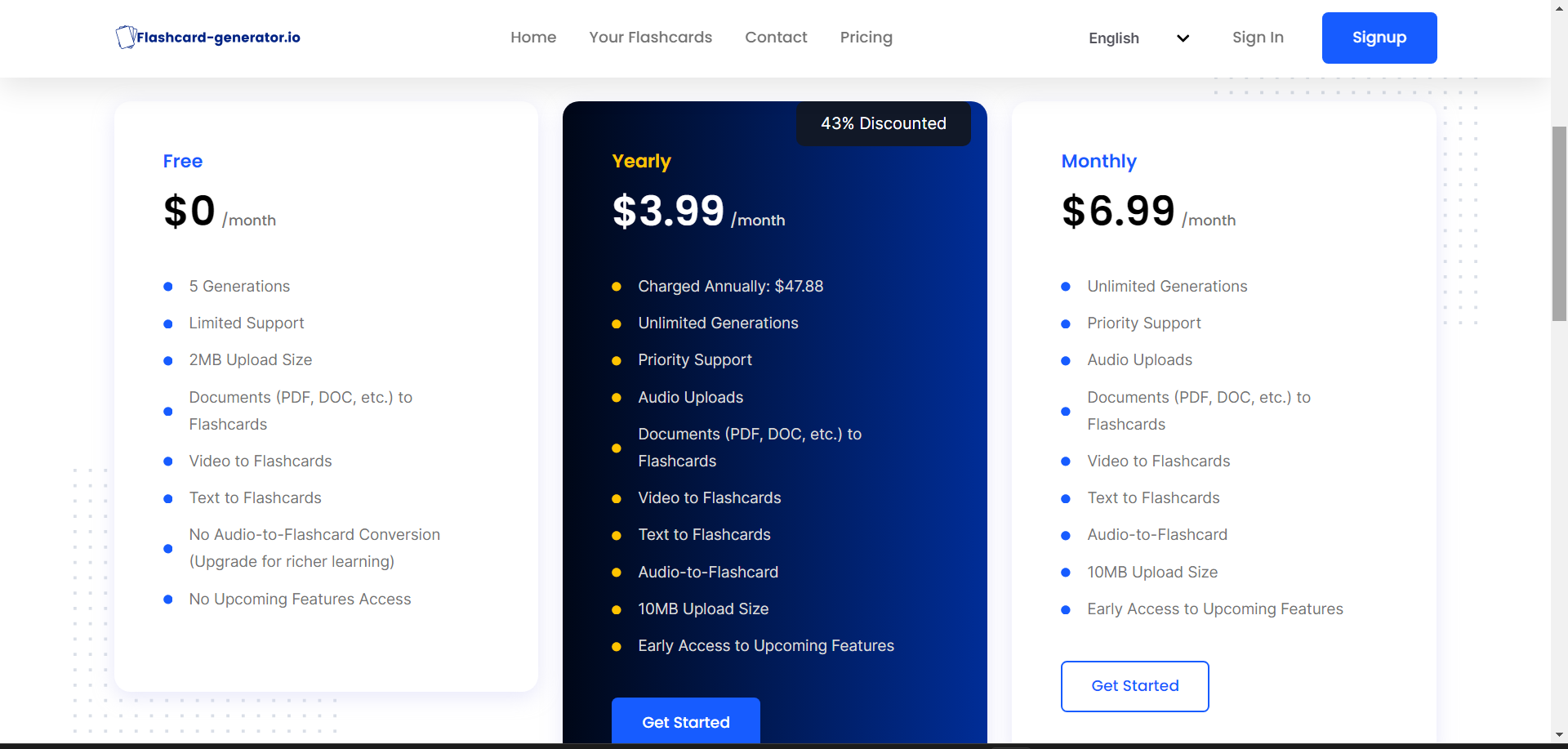Click Charged Annually: $47.88 text
This screenshot has width=1568, height=749.
pos(731,287)
